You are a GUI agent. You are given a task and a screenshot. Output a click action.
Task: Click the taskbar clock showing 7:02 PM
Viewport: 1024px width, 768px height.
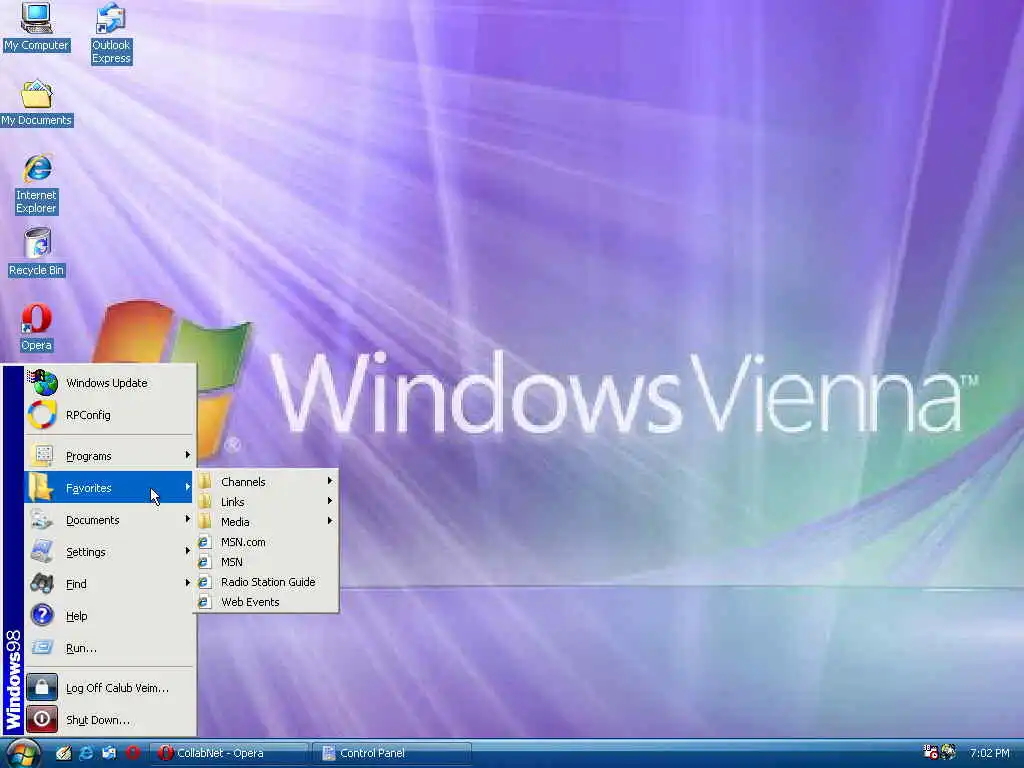coord(989,753)
